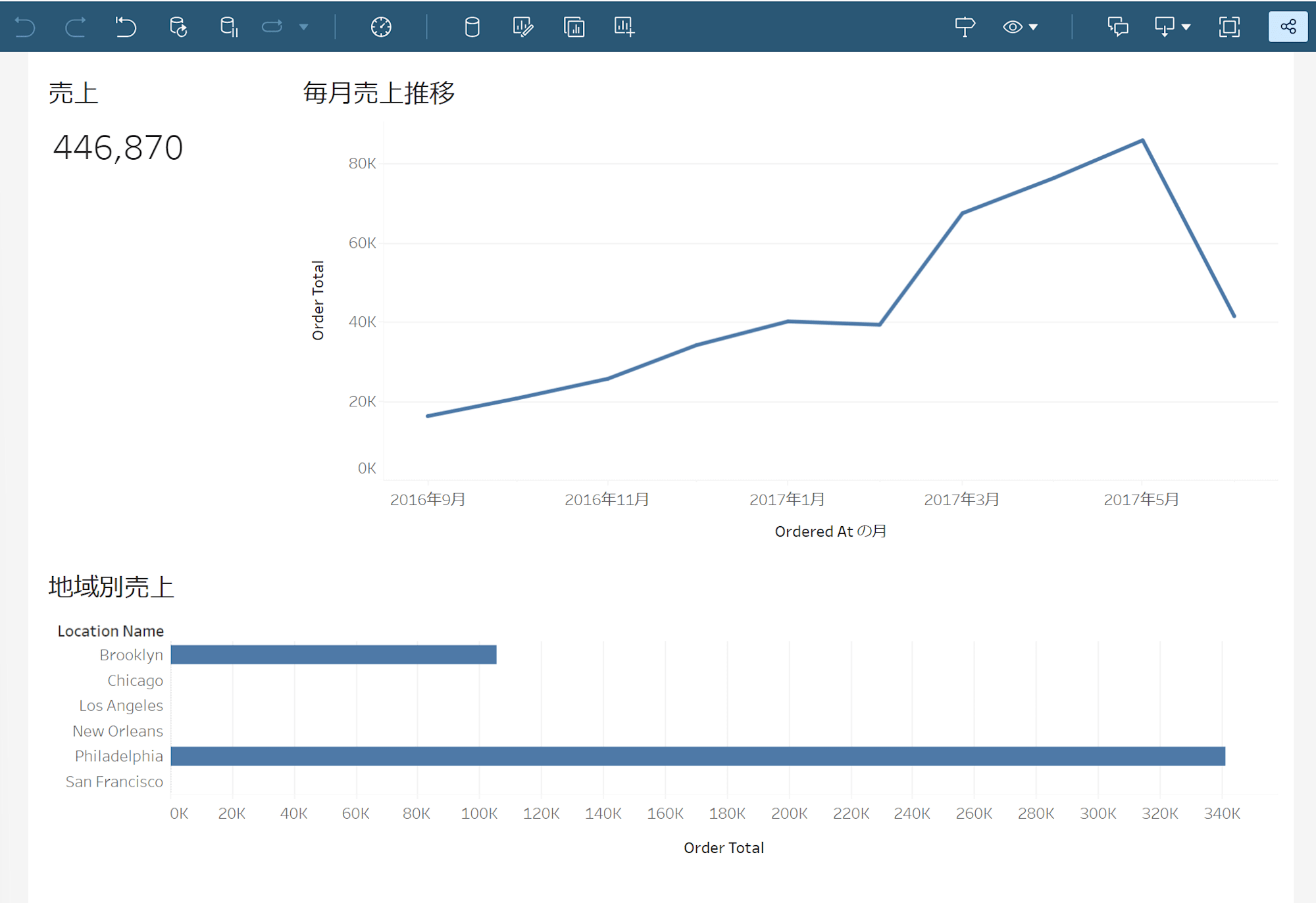
Task: Open the eye View dropdown
Action: pos(1019,27)
